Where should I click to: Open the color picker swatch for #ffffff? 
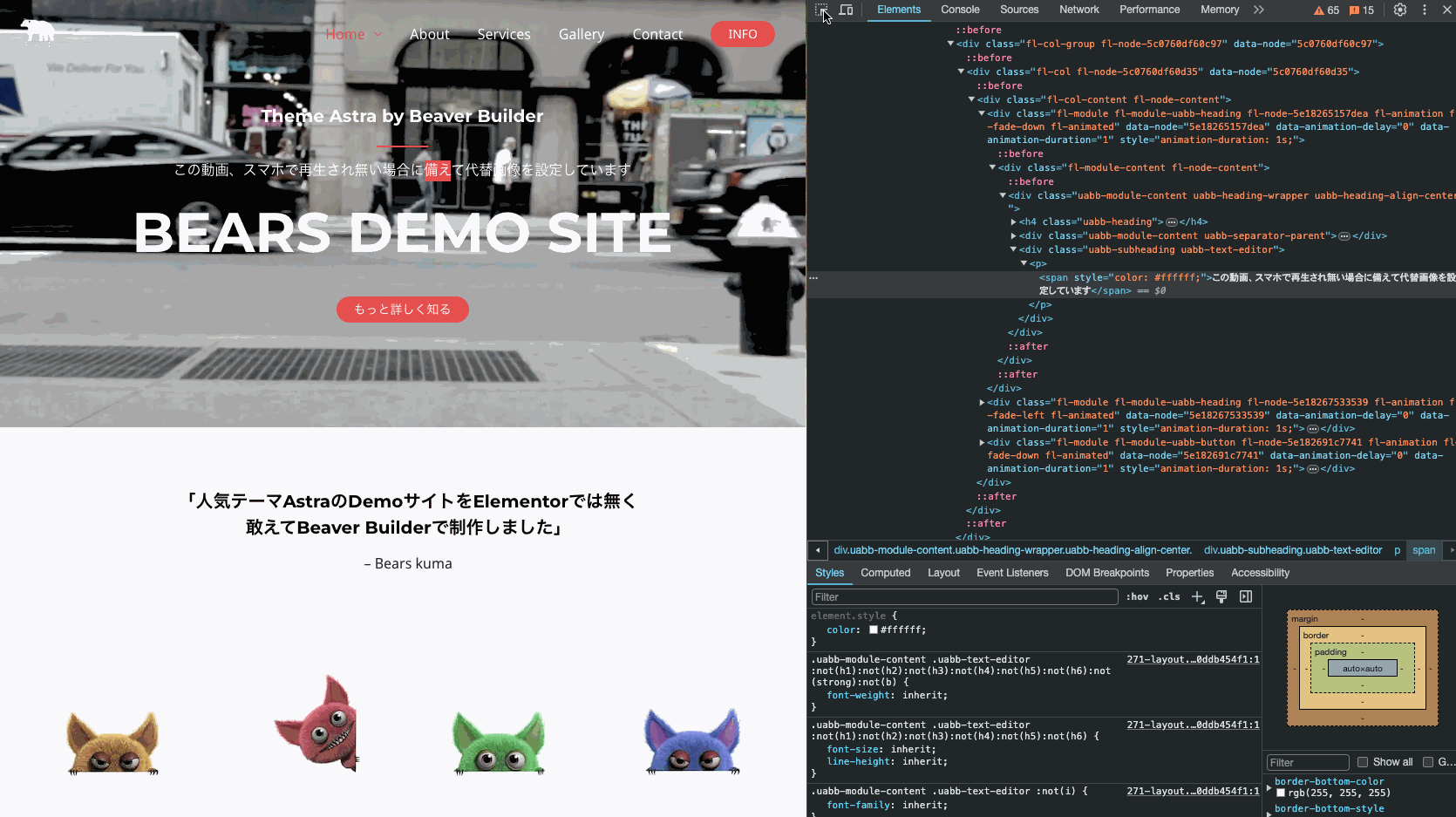(874, 630)
